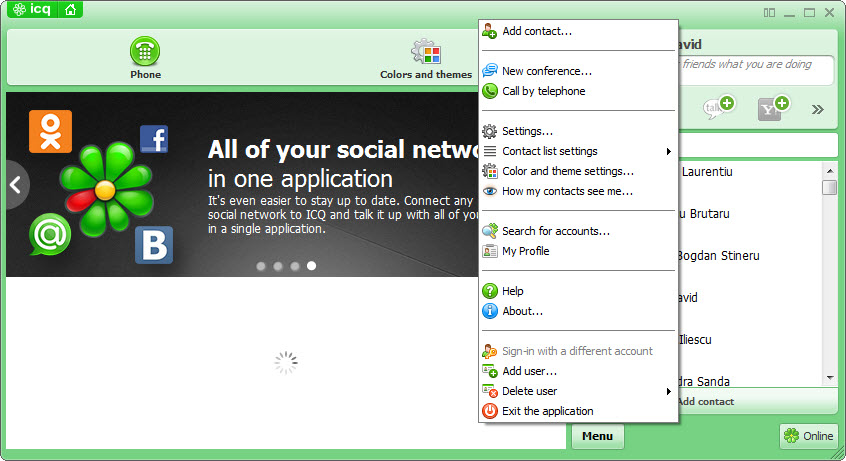This screenshot has width=846, height=461.
Task: Toggle the split view layout icon in title bar
Action: (x=769, y=12)
